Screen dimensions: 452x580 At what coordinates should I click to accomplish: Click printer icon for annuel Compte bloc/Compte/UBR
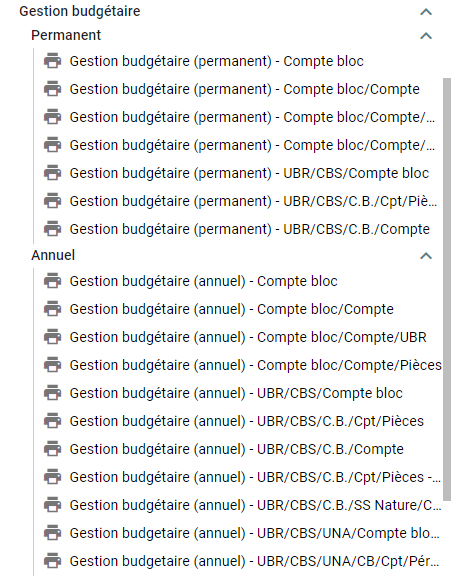tap(53, 337)
